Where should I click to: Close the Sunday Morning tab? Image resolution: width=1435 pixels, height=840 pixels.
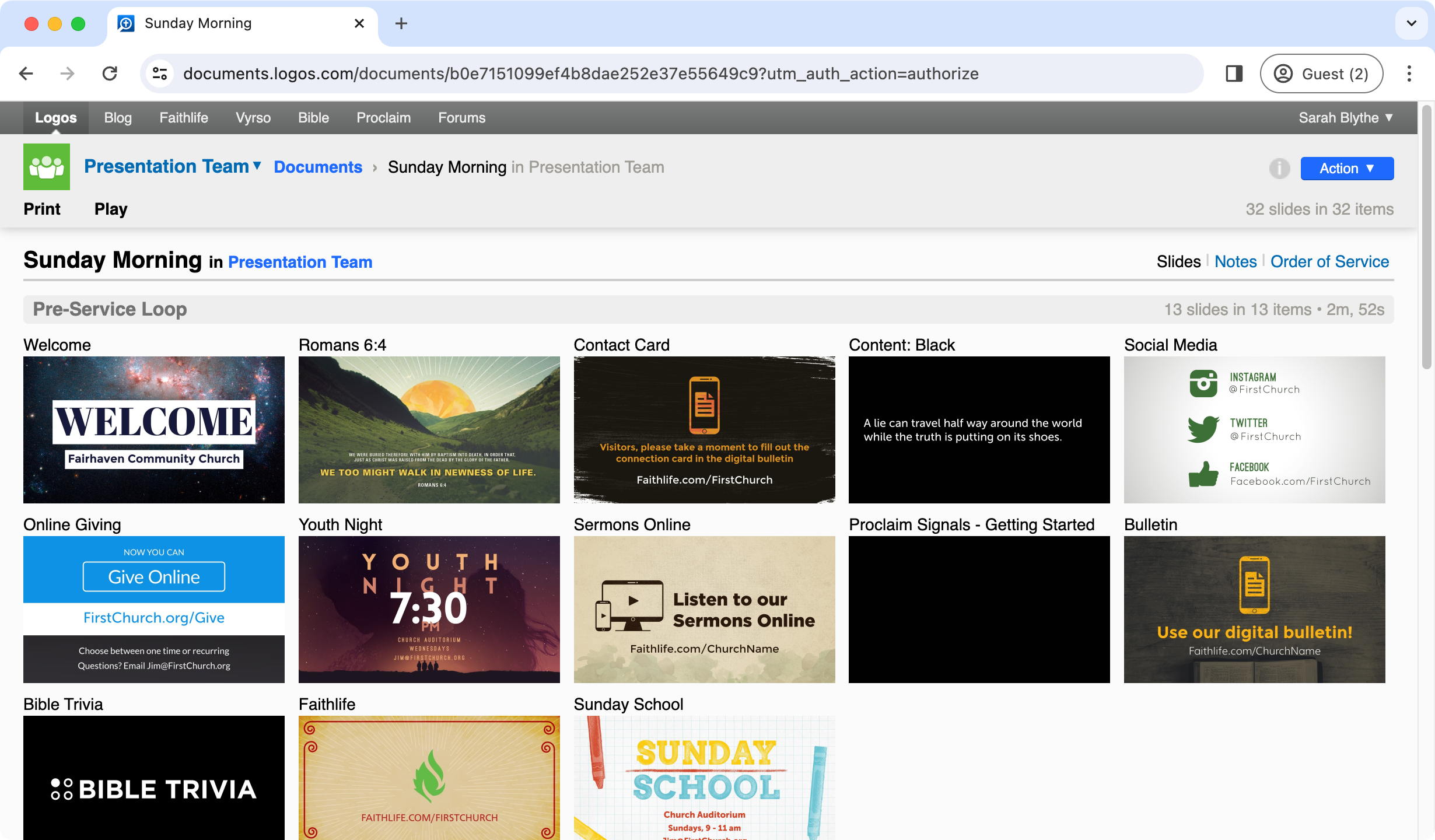click(359, 23)
